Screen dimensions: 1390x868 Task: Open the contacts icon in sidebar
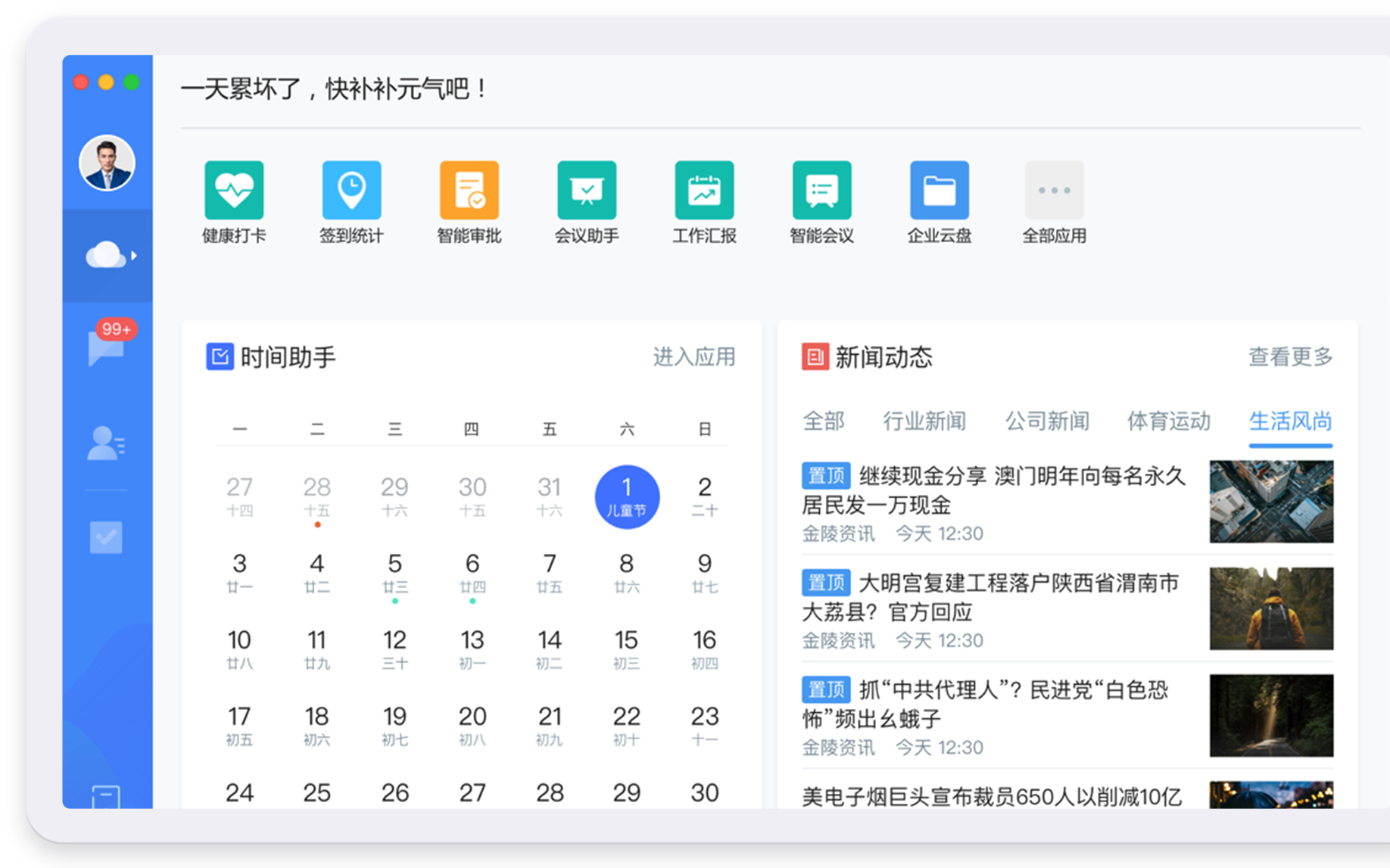tap(107, 443)
